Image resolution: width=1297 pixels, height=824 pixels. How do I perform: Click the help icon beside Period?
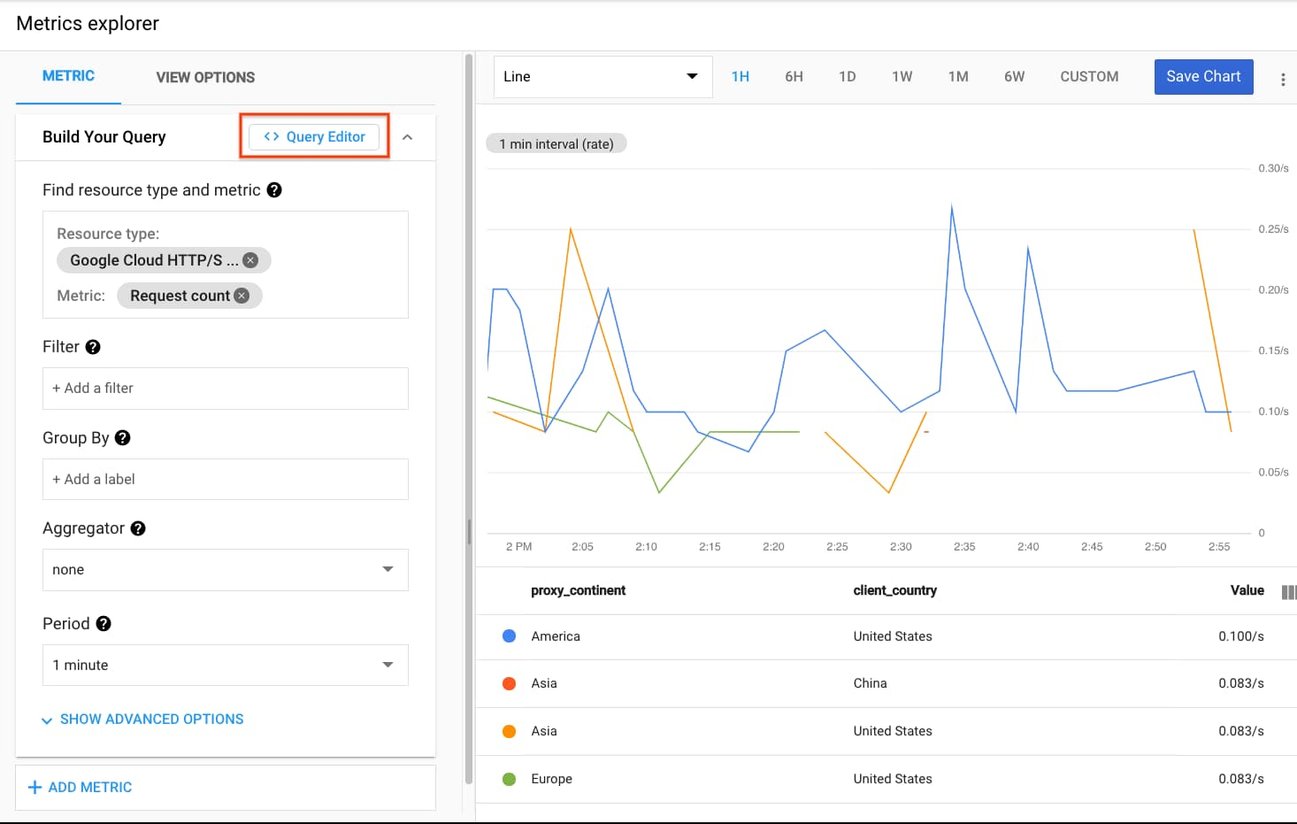[103, 624]
